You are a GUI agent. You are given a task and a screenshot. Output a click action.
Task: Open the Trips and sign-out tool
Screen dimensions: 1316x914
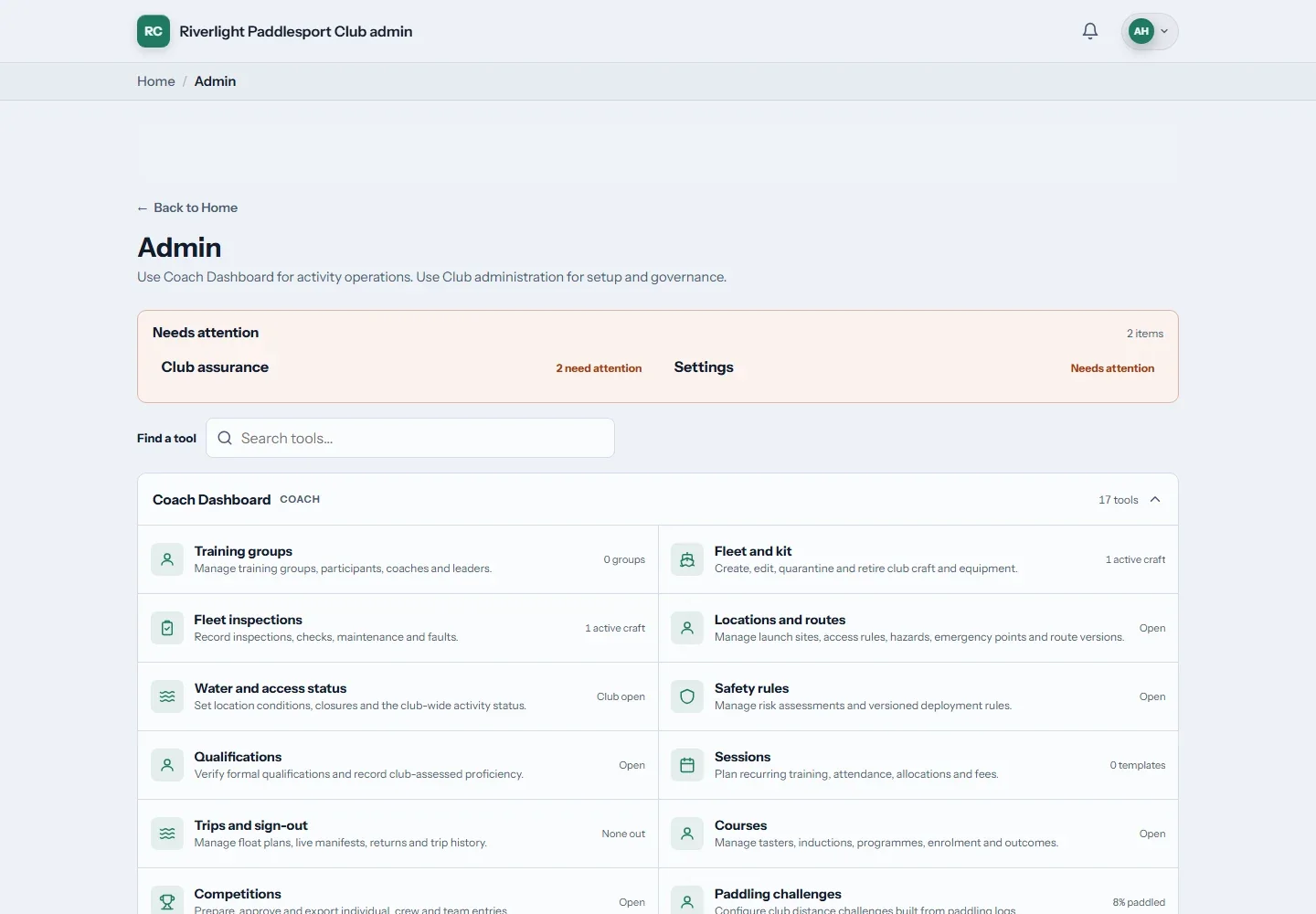point(398,834)
